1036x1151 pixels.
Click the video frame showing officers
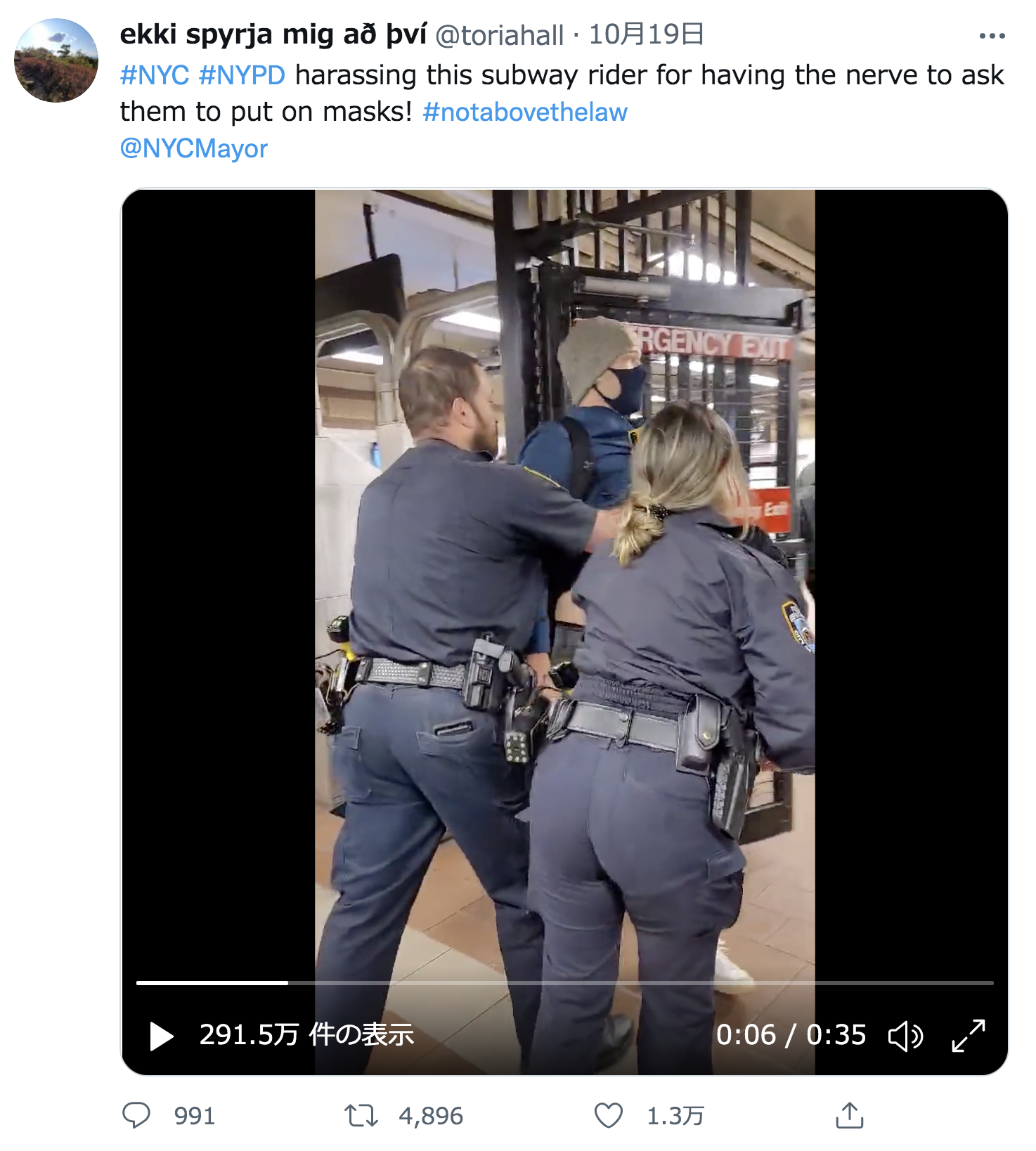point(565,583)
